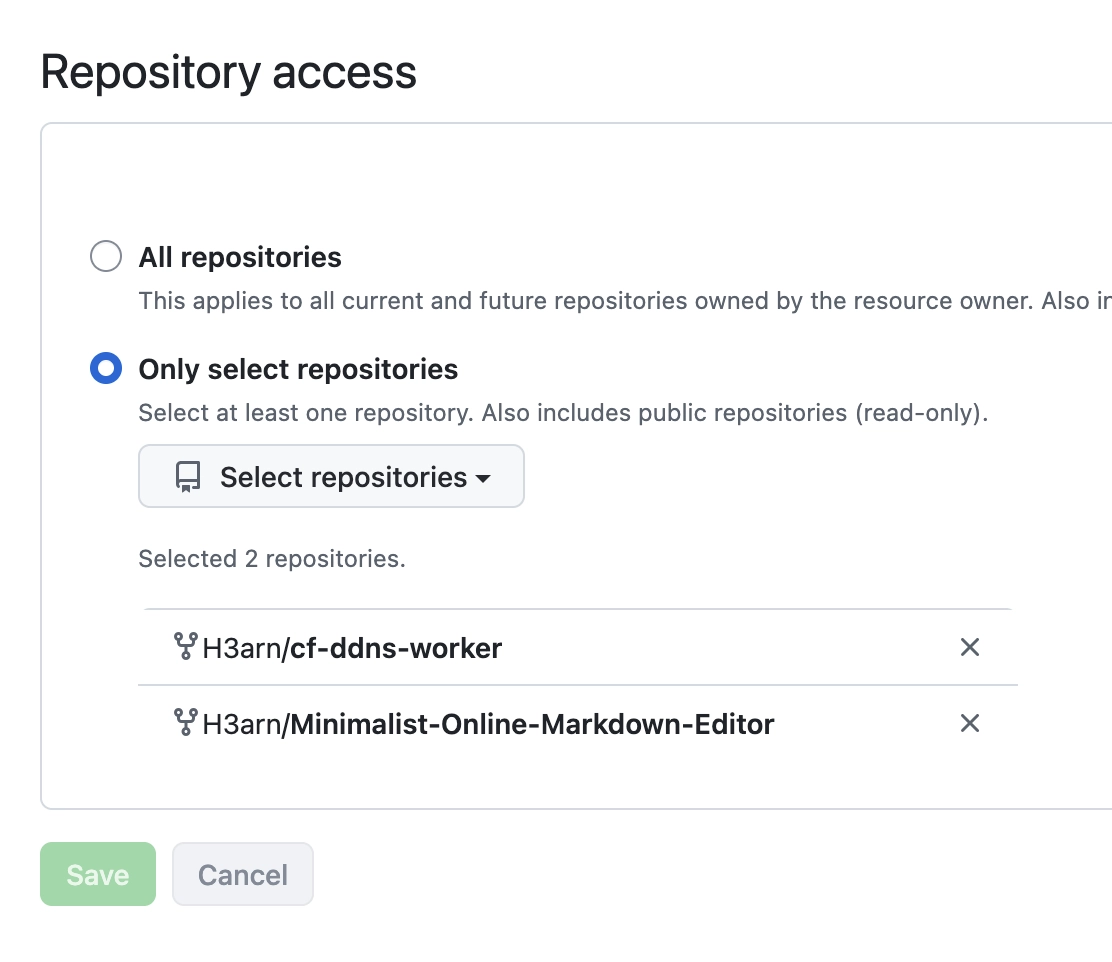This screenshot has height=962, width=1112.
Task: Cancel the repository access changes
Action: click(243, 875)
